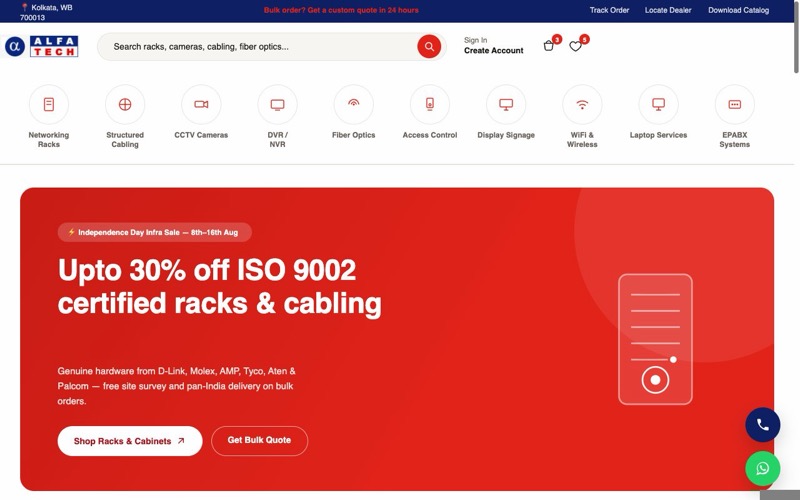Open WiFi & Wireless category icon
Image resolution: width=800 pixels, height=500 pixels.
tap(582, 104)
